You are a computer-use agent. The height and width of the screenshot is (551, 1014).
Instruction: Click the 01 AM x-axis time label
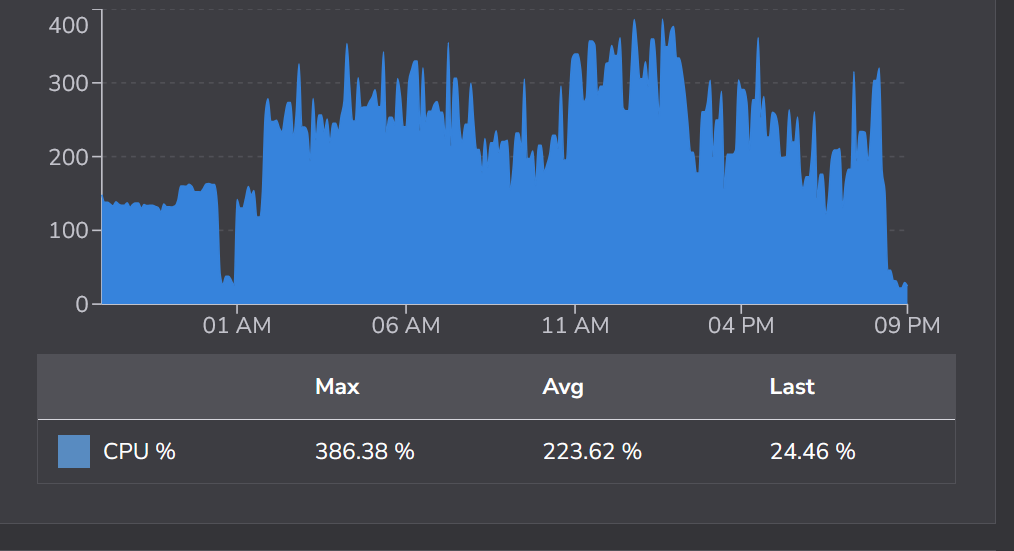pos(237,326)
